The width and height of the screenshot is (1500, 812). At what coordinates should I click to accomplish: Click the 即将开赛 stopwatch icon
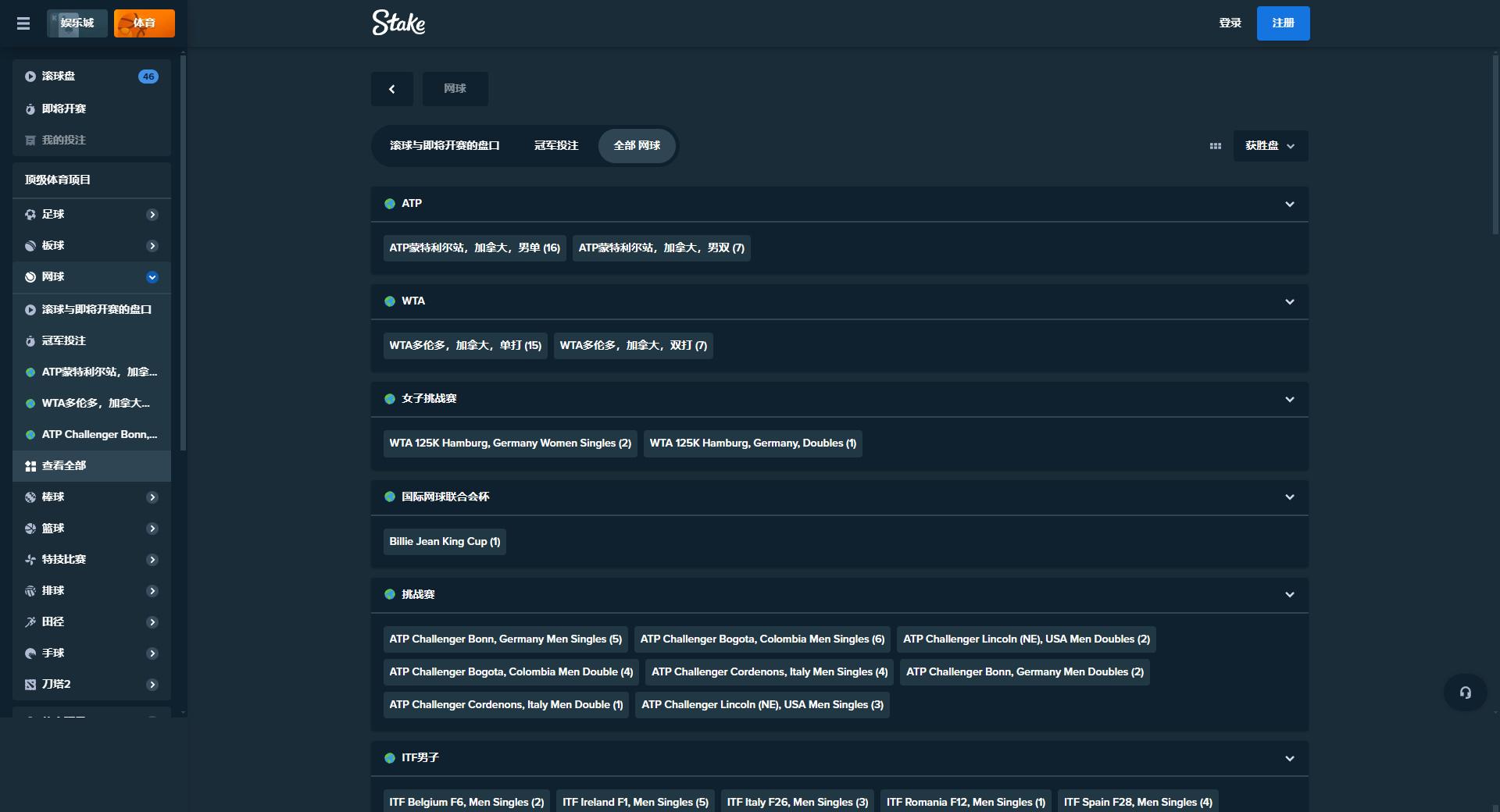coord(30,109)
